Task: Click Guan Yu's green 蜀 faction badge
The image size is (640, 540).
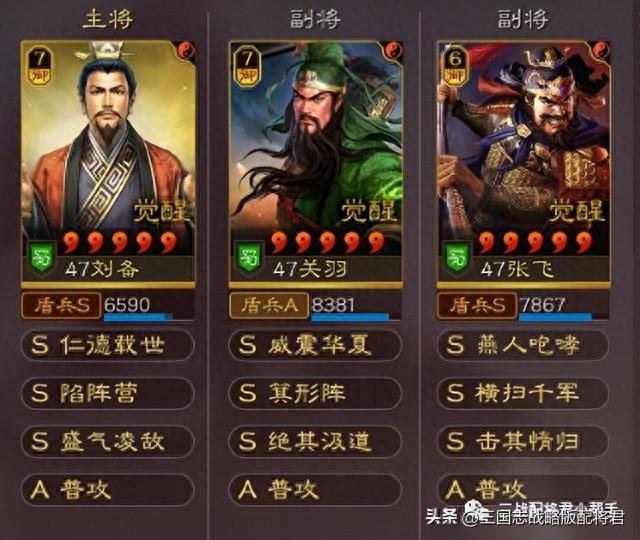Action: point(249,259)
